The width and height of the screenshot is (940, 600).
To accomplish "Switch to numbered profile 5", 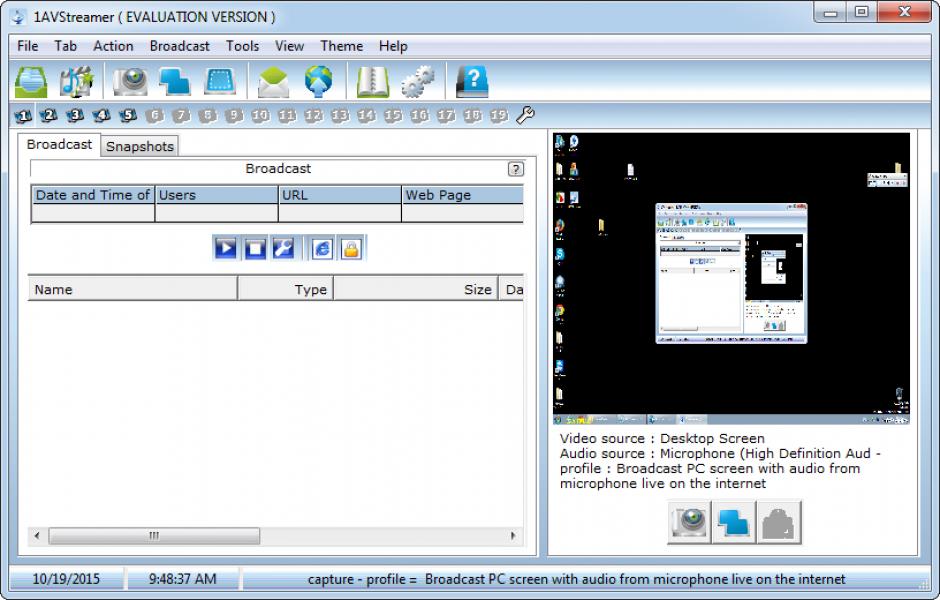I will tap(128, 115).
